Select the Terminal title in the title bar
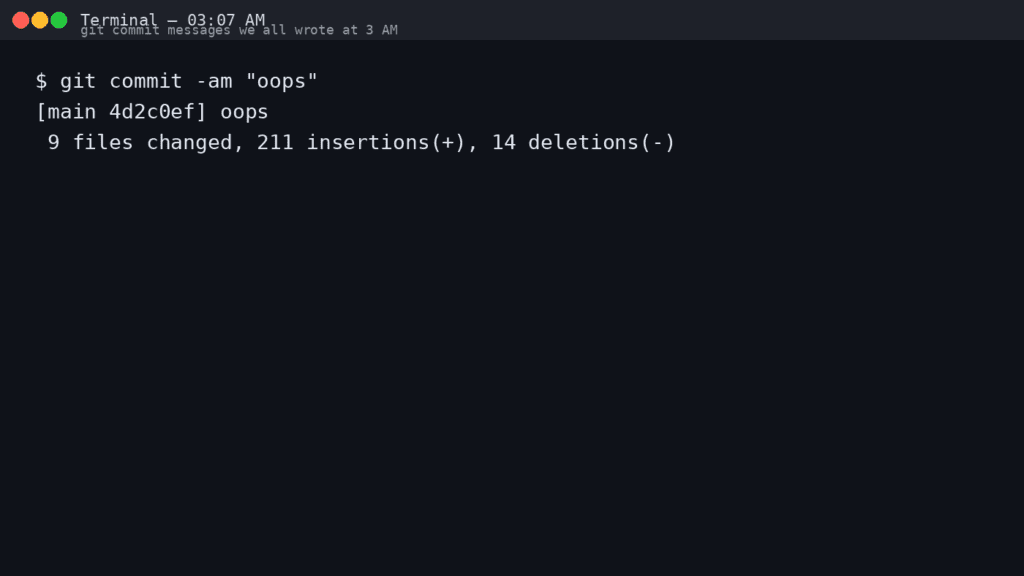 119,18
